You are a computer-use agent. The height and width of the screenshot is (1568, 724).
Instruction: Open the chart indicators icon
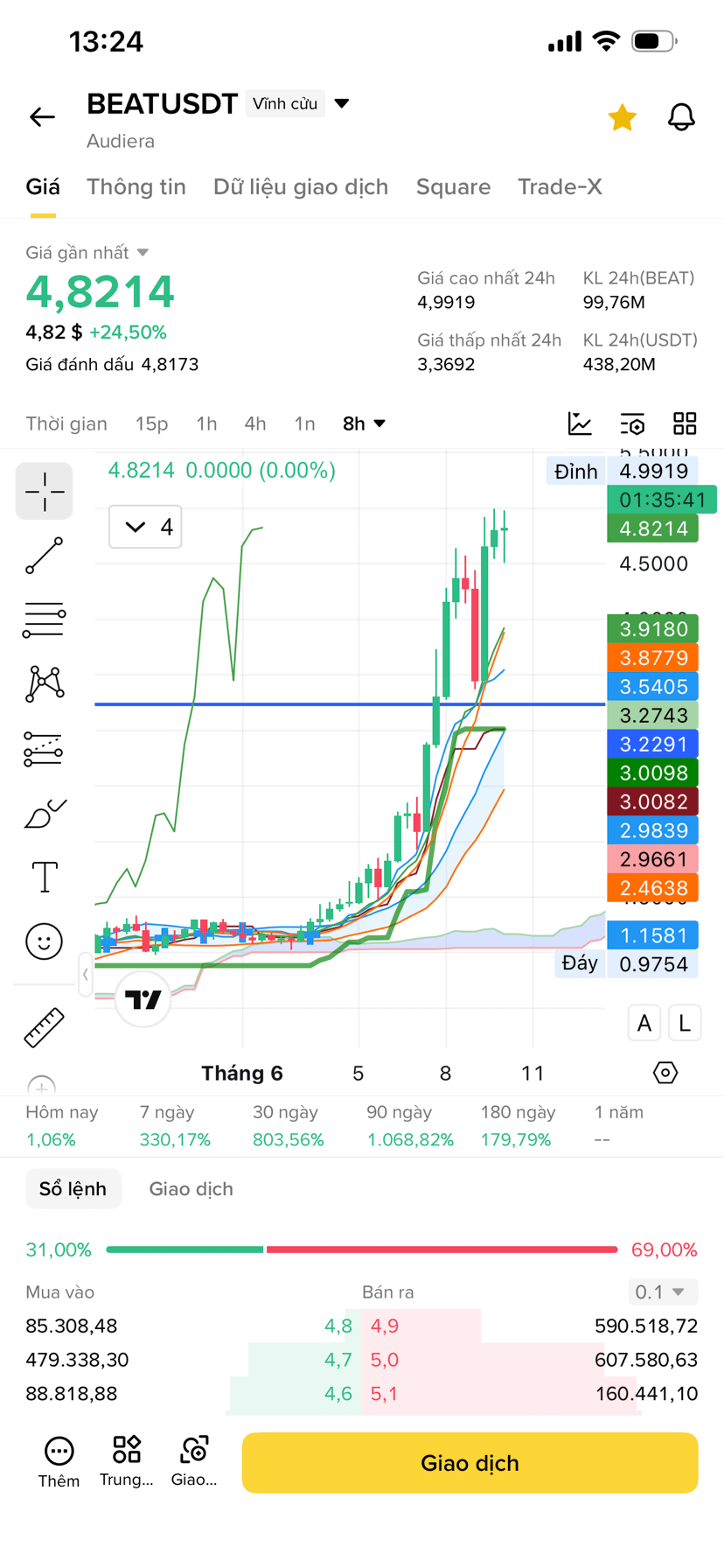pyautogui.click(x=580, y=423)
